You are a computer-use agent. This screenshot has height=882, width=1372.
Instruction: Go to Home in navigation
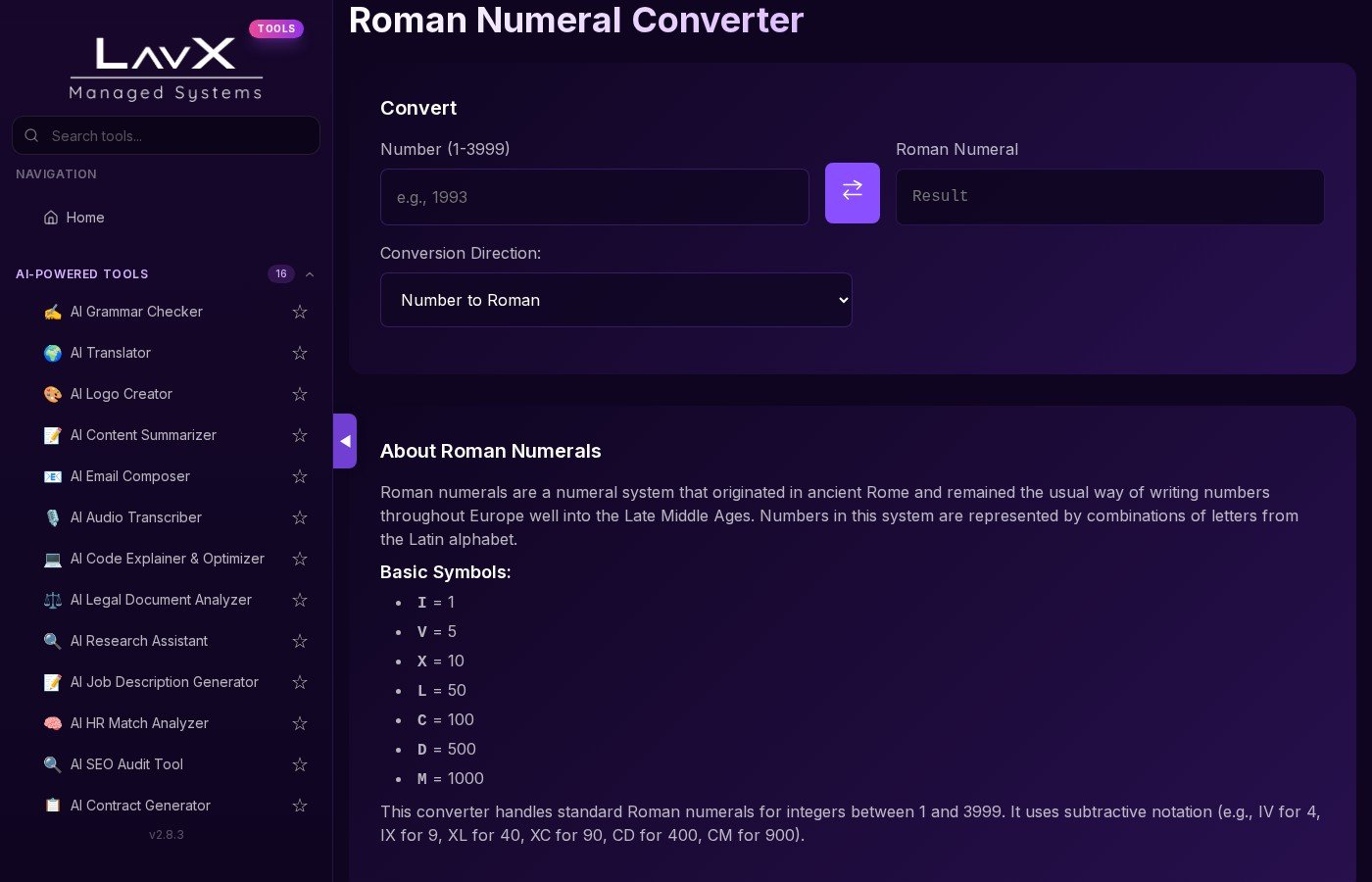pyautogui.click(x=84, y=218)
